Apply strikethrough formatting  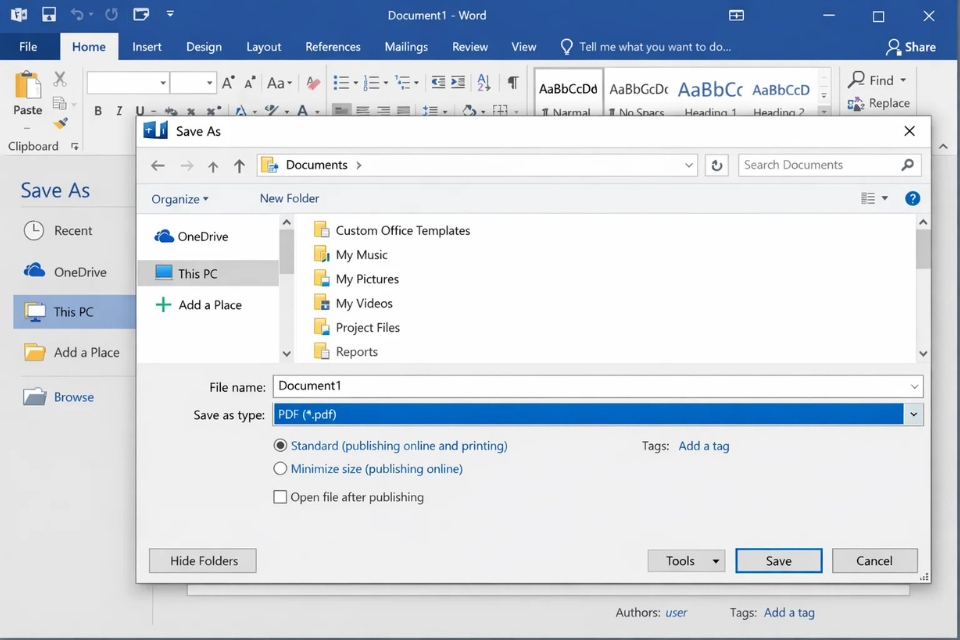(x=170, y=109)
